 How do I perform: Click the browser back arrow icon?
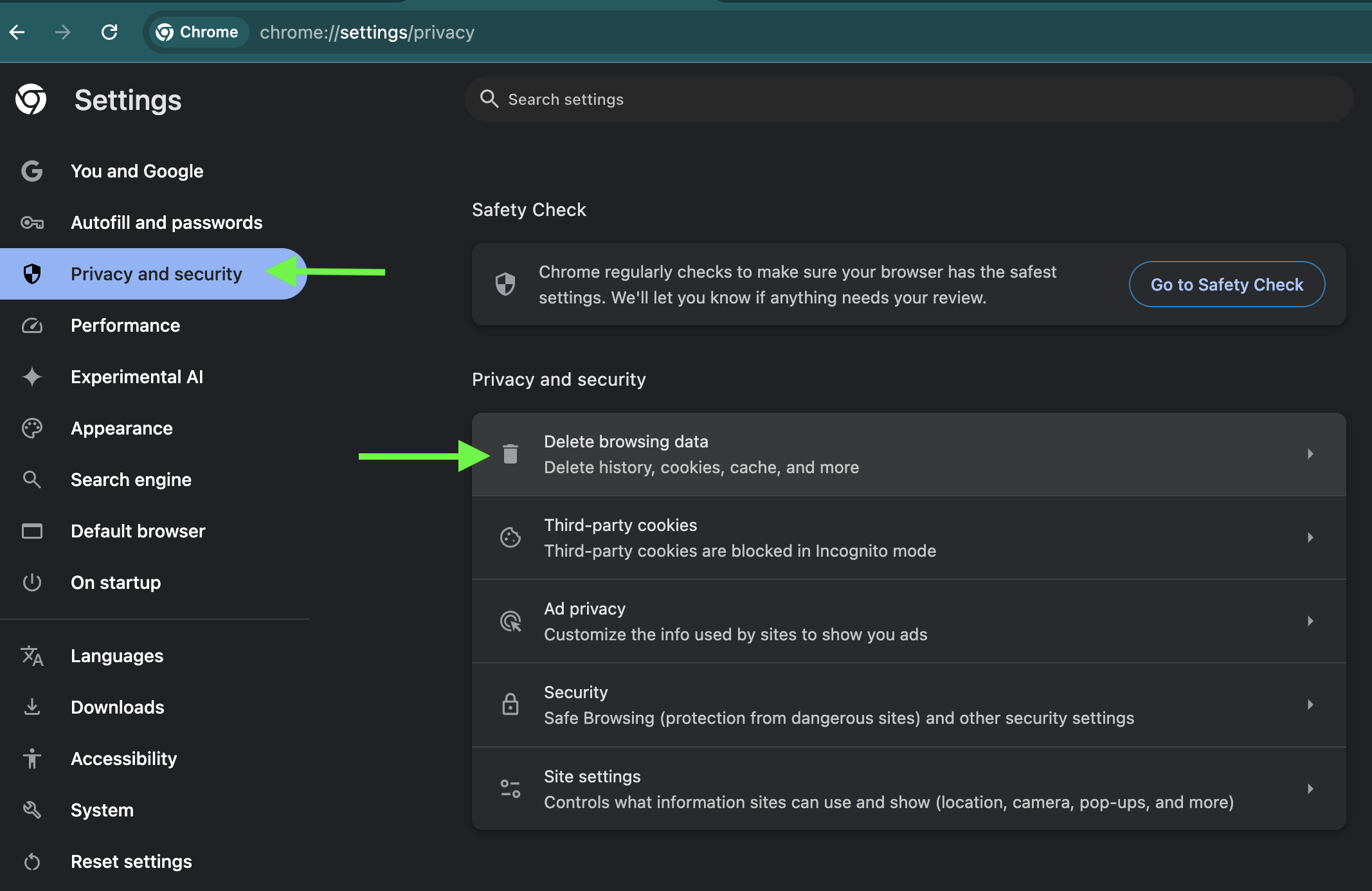[x=17, y=32]
